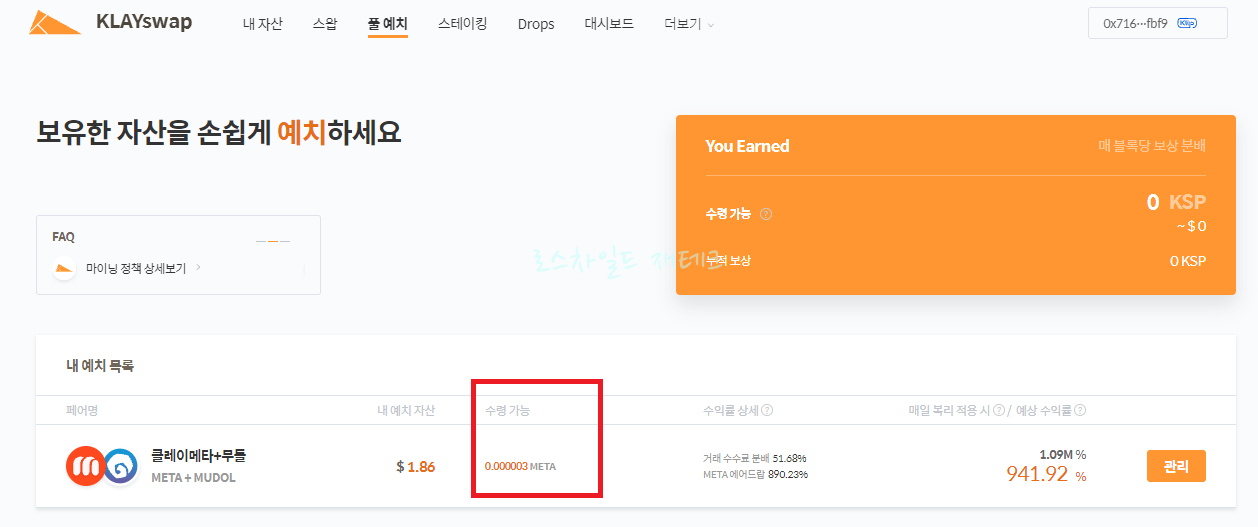Click help icon next to 예상 수익률
1258x527 pixels.
(x=1080, y=410)
